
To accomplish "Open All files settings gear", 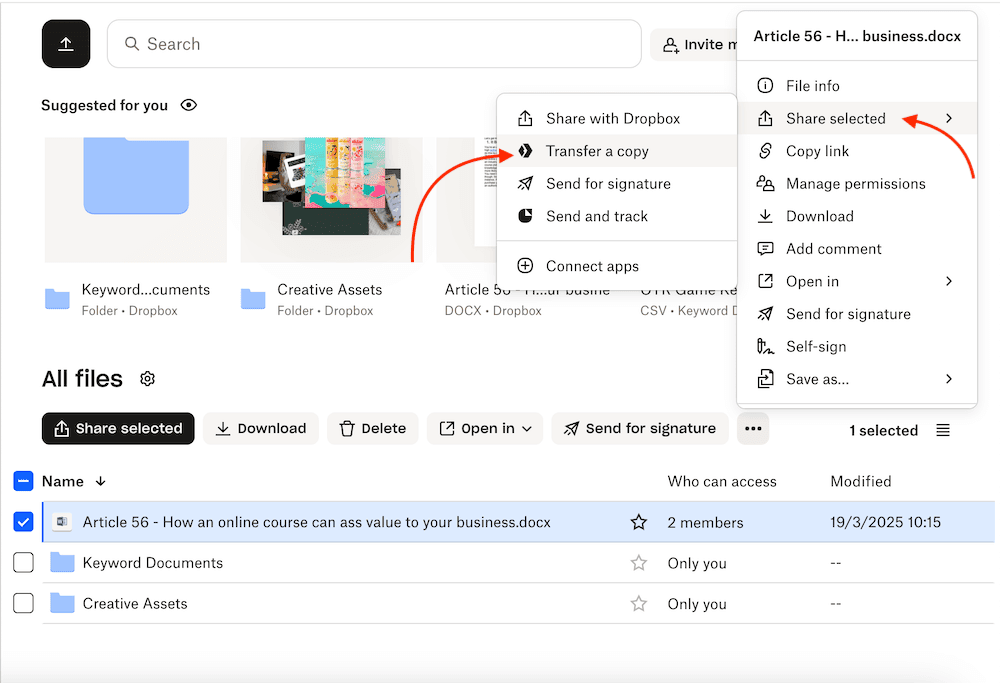I will click(x=147, y=379).
